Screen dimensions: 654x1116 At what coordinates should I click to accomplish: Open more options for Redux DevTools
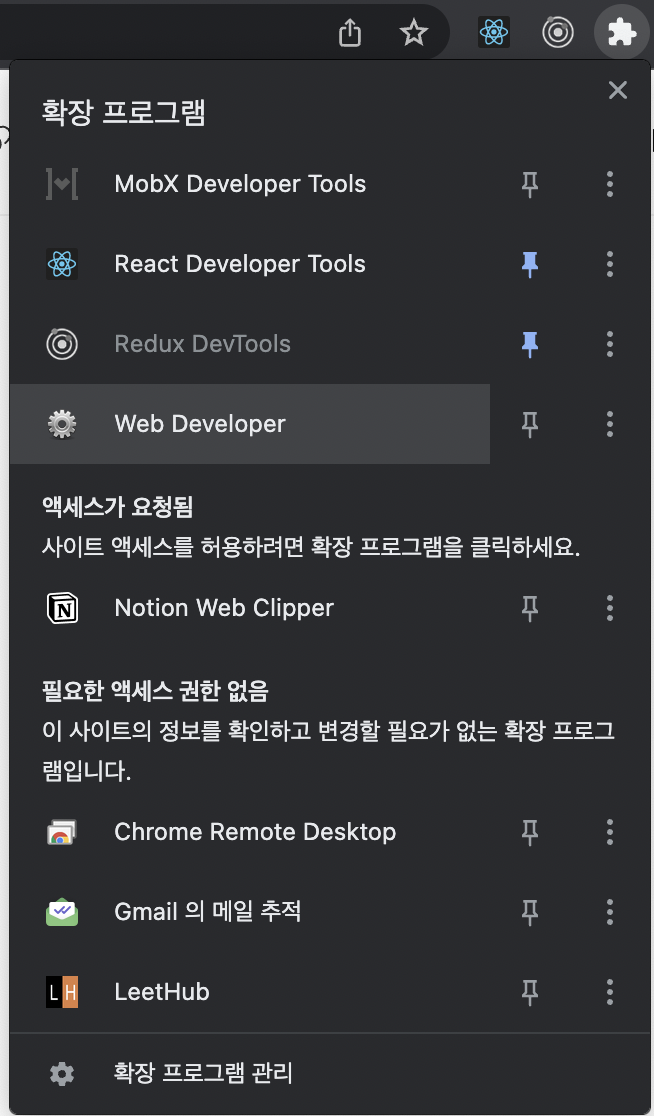pos(610,344)
